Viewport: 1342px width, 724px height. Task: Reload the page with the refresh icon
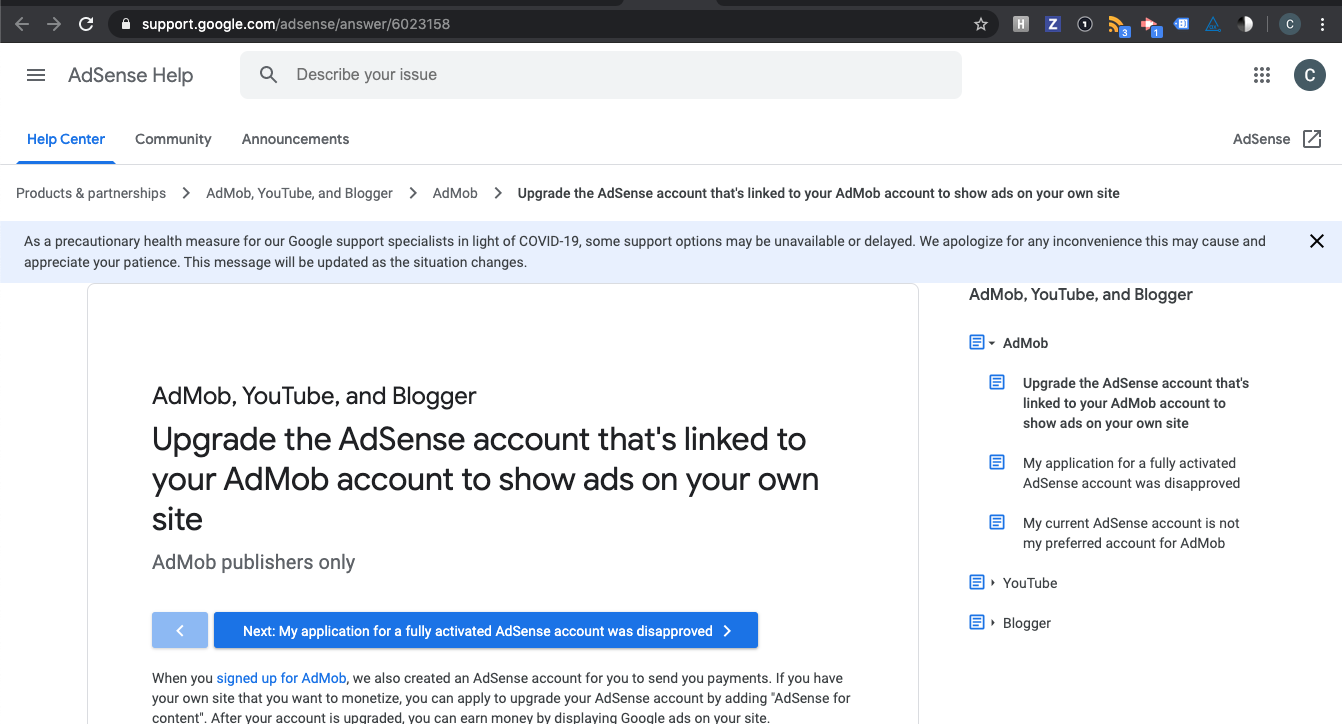[x=86, y=24]
